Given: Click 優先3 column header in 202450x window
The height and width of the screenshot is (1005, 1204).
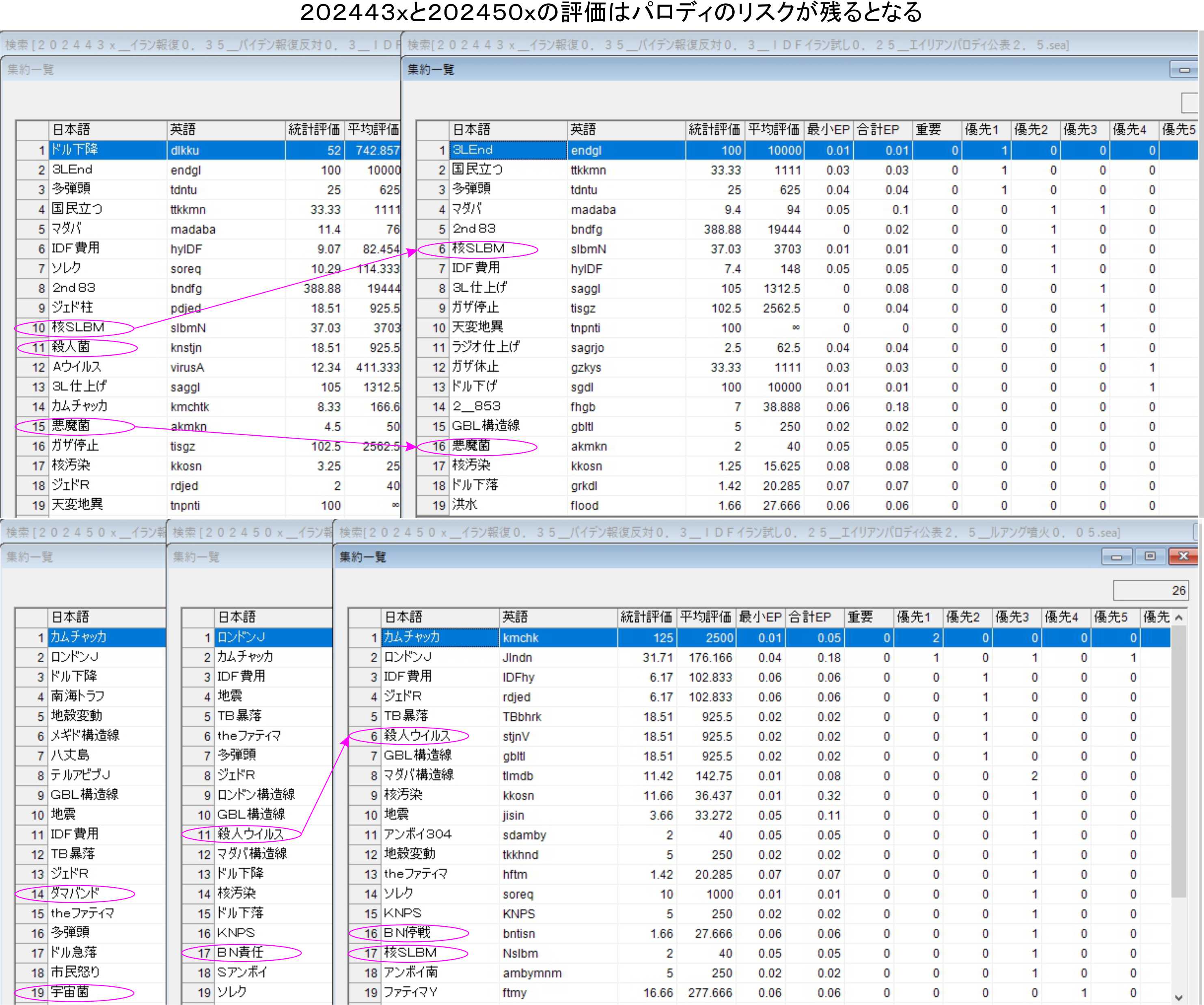Looking at the screenshot, I should pos(1016,617).
